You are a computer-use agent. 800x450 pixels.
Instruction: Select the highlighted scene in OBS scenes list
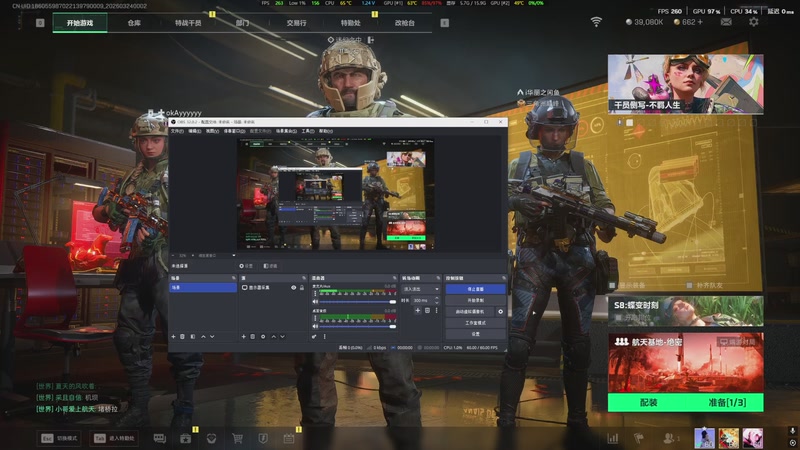[x=203, y=288]
